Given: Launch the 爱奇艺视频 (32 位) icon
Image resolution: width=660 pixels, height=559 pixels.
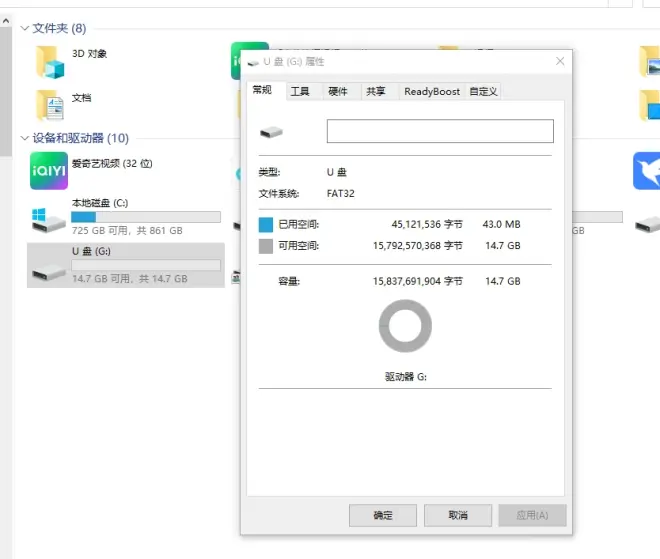Looking at the screenshot, I should [48, 170].
